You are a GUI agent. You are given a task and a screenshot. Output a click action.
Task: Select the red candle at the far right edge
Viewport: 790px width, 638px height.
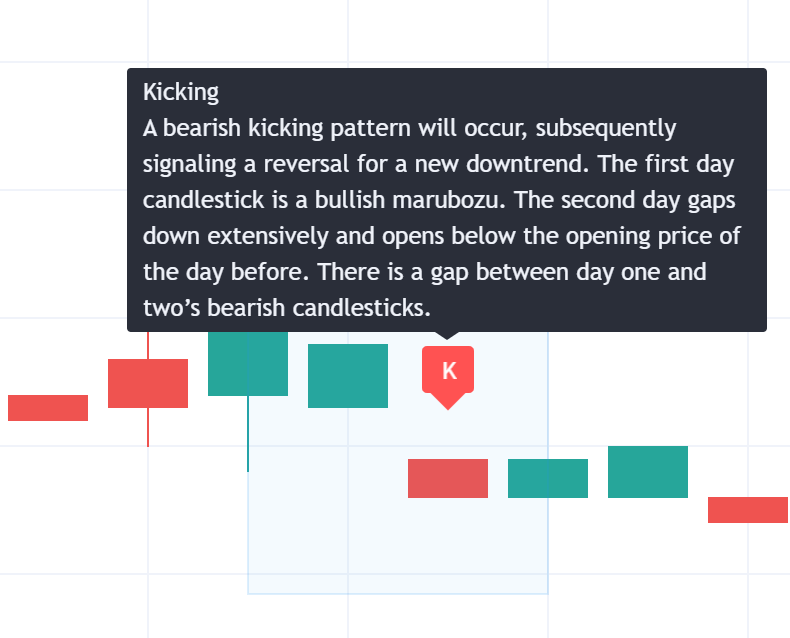(748, 510)
